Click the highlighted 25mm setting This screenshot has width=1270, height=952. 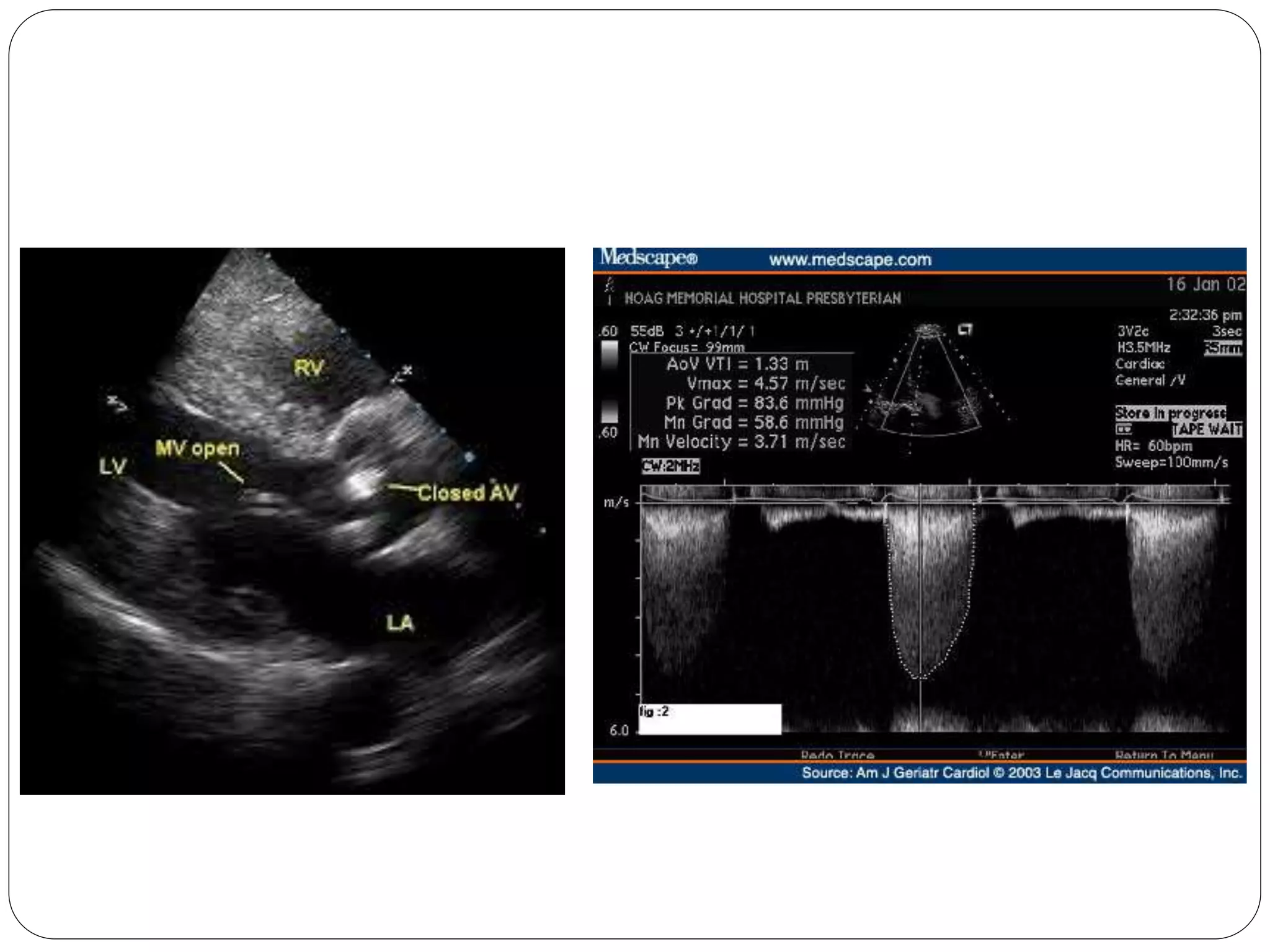(1222, 348)
